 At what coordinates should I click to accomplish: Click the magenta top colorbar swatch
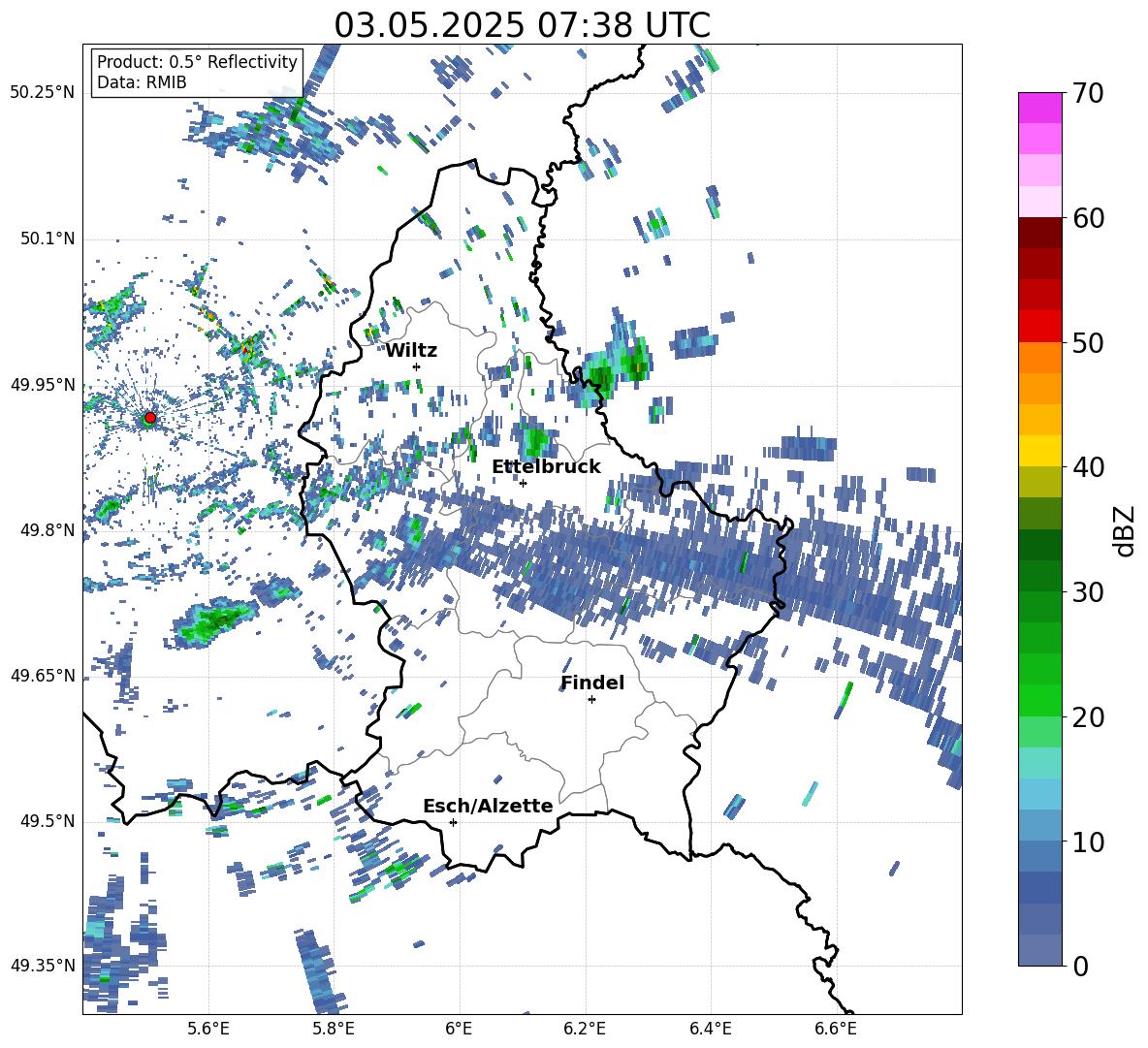(x=1039, y=108)
